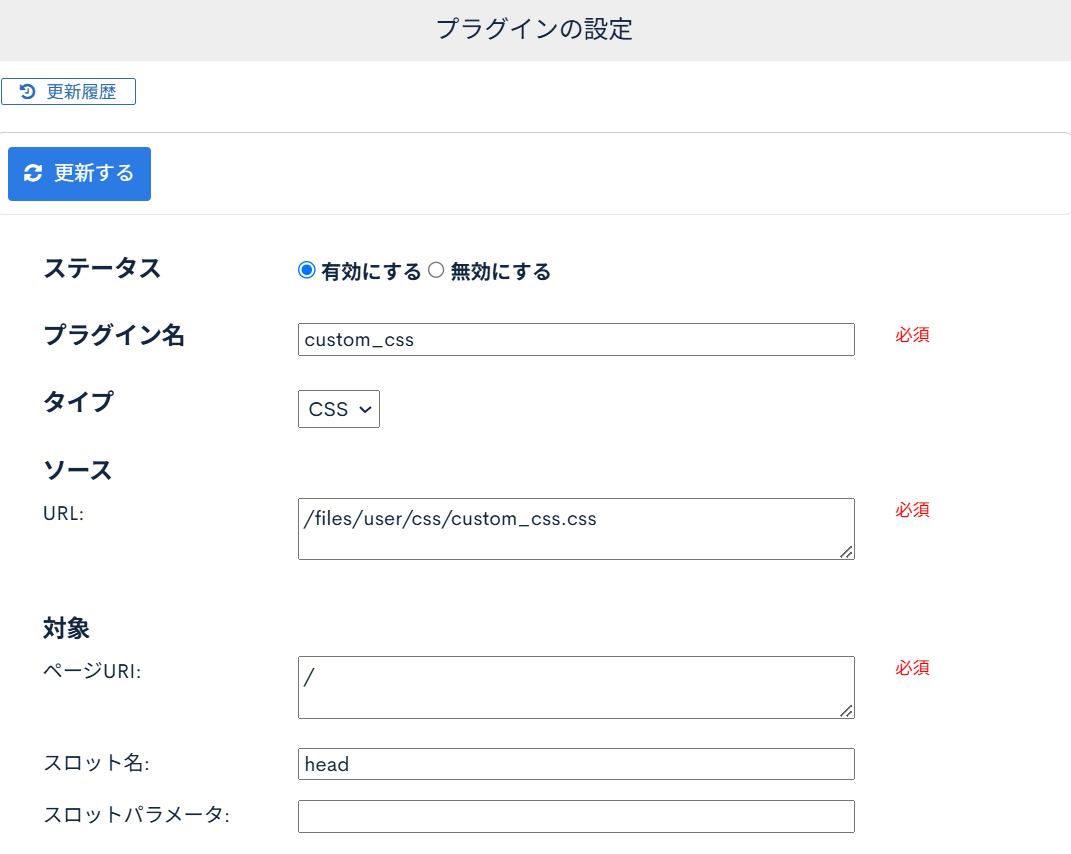Click the red 必須 label beside プラグイン名

tap(911, 335)
